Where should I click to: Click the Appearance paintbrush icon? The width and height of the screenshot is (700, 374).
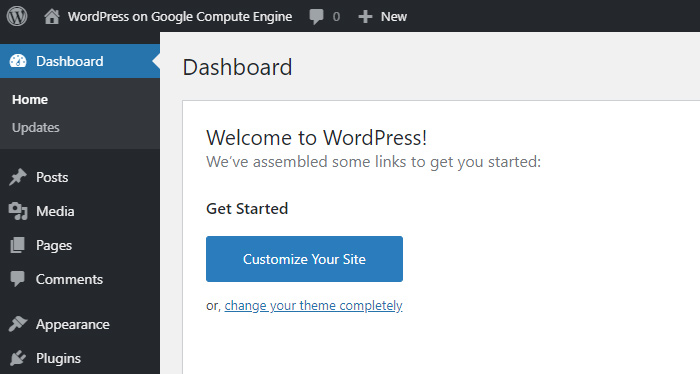(18, 324)
